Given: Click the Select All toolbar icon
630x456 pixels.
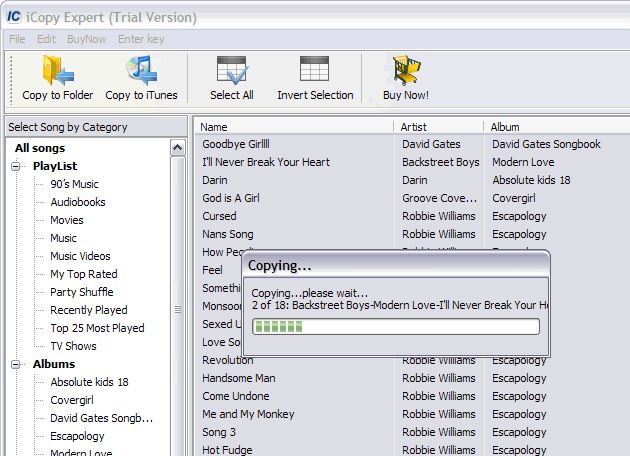Looking at the screenshot, I should click(232, 71).
